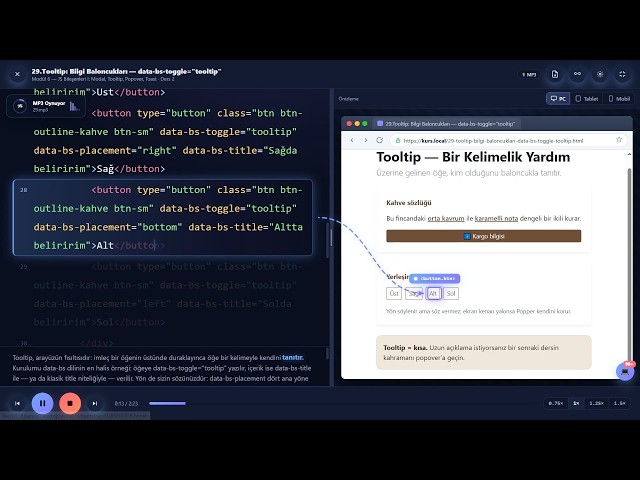Image resolution: width=640 pixels, height=480 pixels.
Task: Skip to the previous track
Action: 17,403
